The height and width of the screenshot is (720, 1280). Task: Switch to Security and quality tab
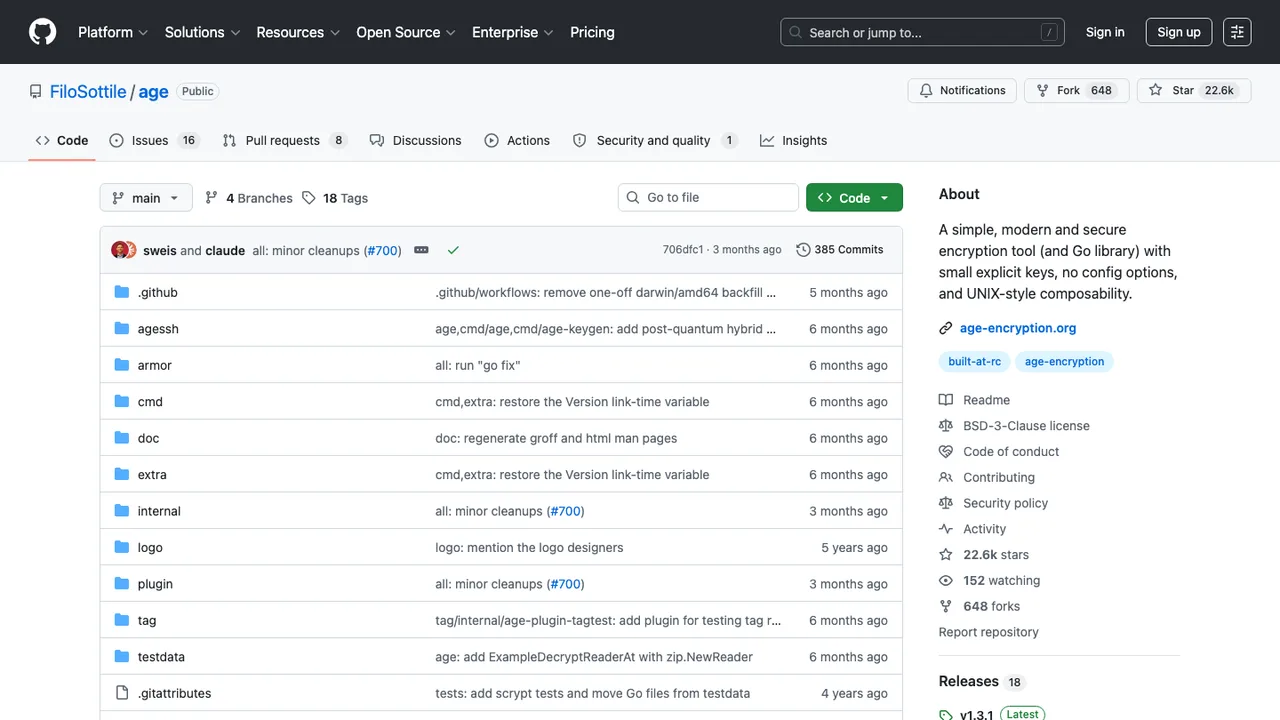(654, 141)
